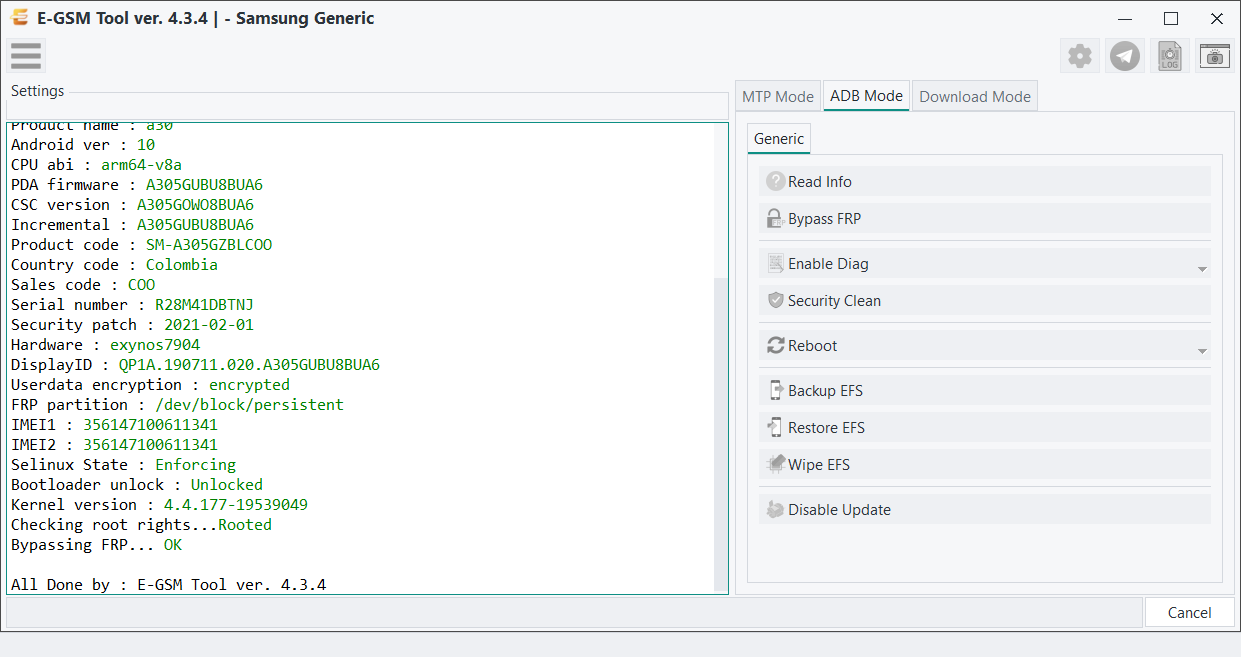This screenshot has width=1241, height=657.
Task: Click the Disable Update button
Action: [x=985, y=510]
